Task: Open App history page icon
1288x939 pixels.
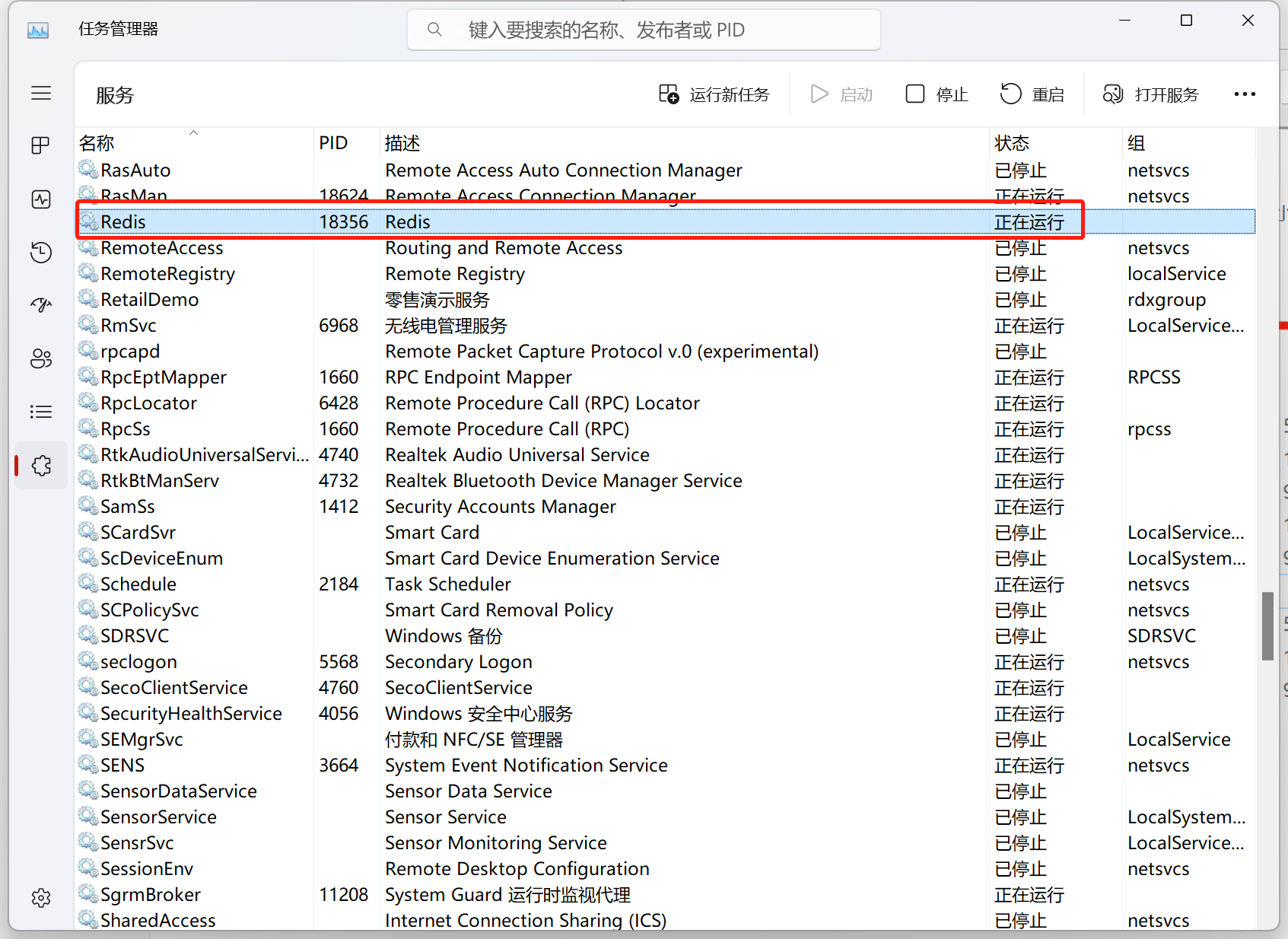Action: point(41,252)
